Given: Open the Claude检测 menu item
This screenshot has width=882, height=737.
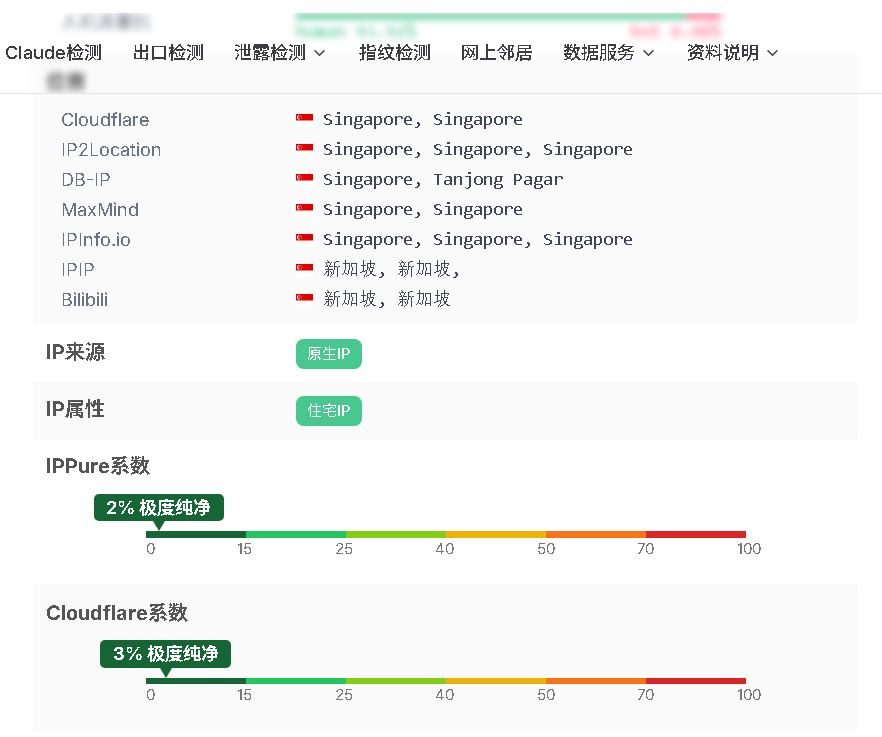Looking at the screenshot, I should (53, 52).
